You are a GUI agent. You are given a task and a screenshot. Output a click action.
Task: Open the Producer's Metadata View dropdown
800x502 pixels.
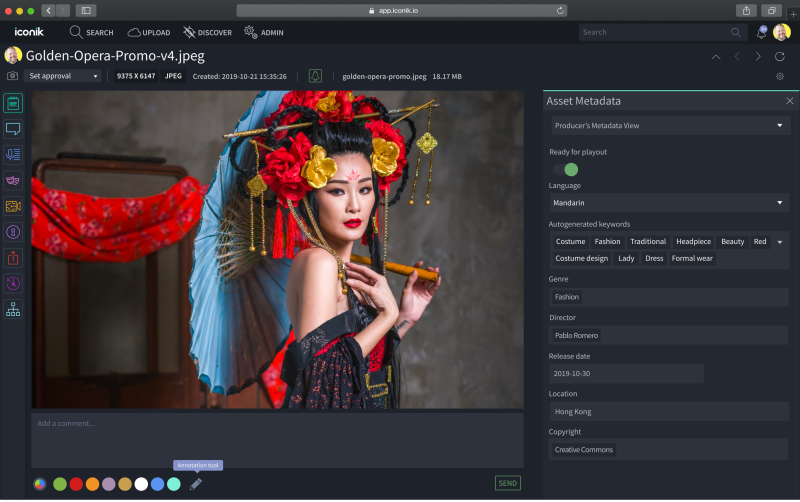tap(670, 126)
